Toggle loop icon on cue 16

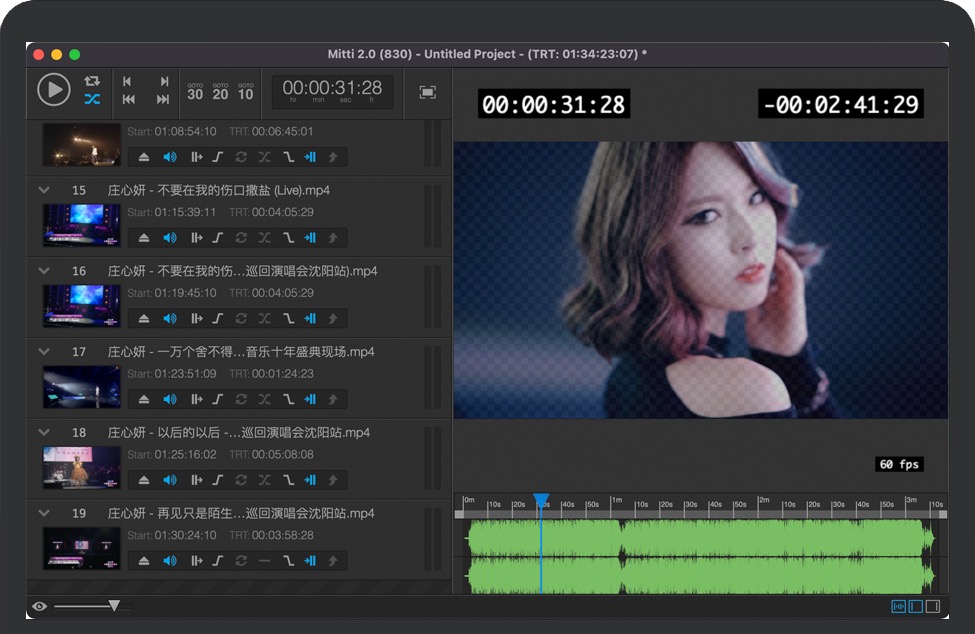241,318
